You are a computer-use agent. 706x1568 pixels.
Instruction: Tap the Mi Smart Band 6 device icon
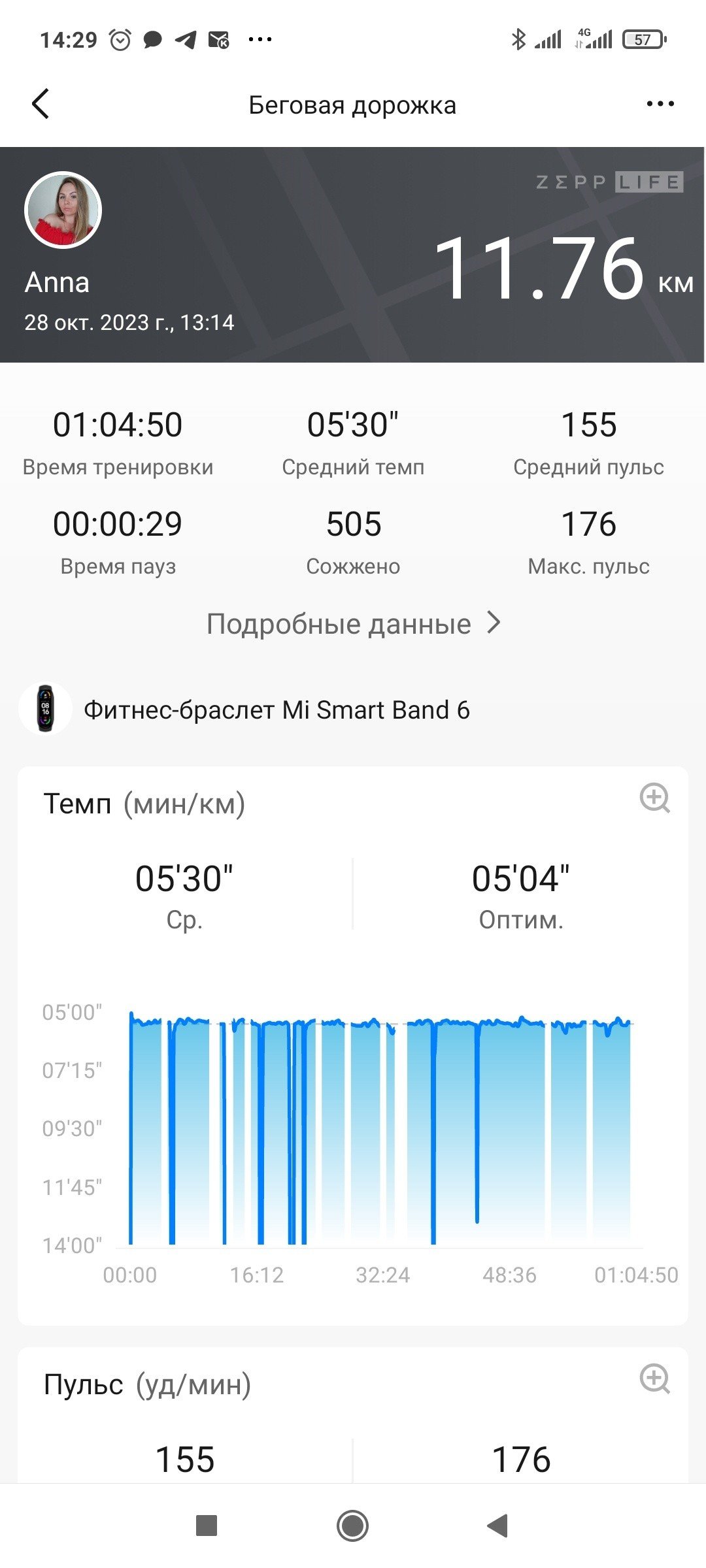45,709
